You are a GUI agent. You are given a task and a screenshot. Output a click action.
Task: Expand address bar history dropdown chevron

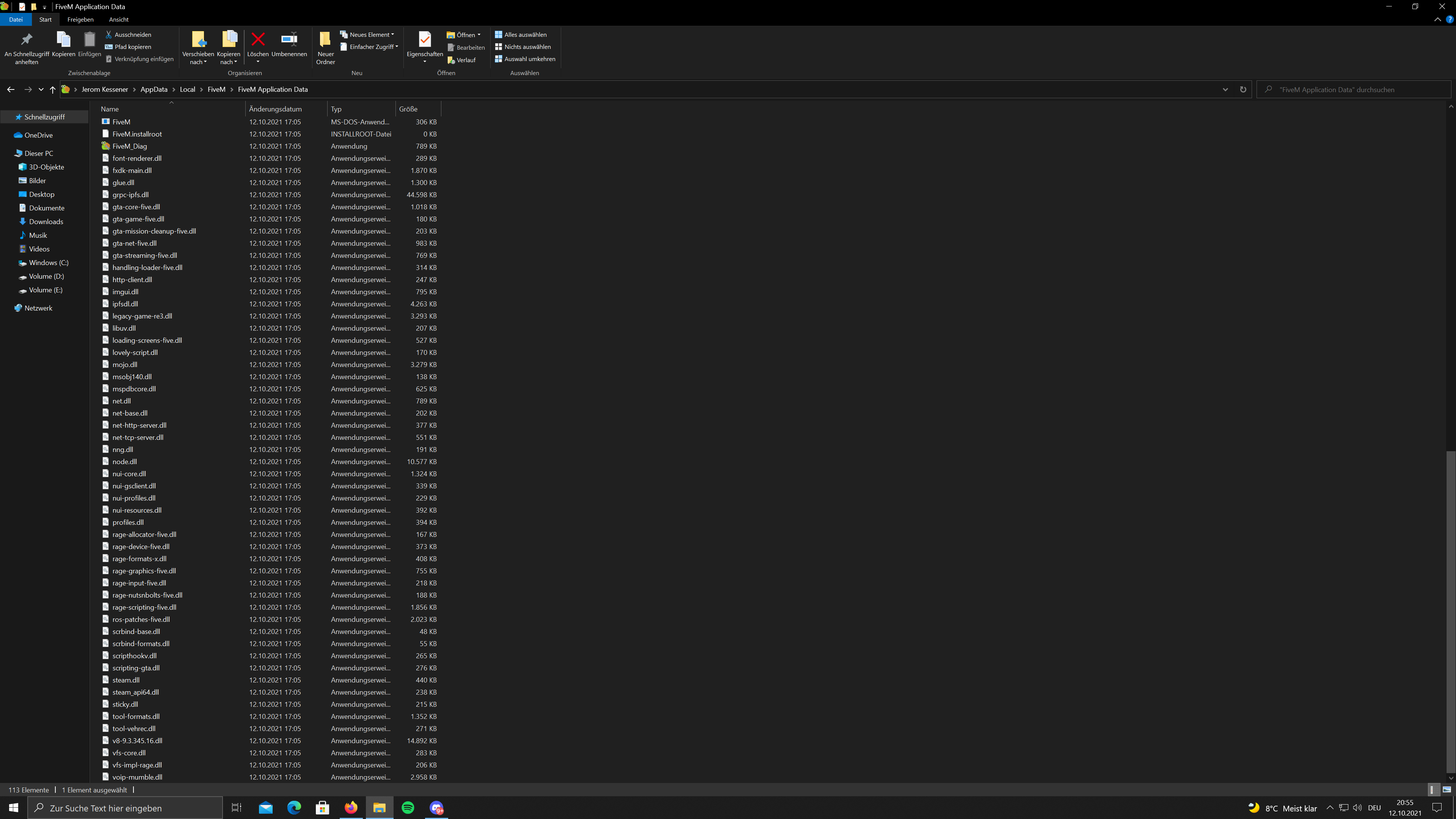(1225, 89)
